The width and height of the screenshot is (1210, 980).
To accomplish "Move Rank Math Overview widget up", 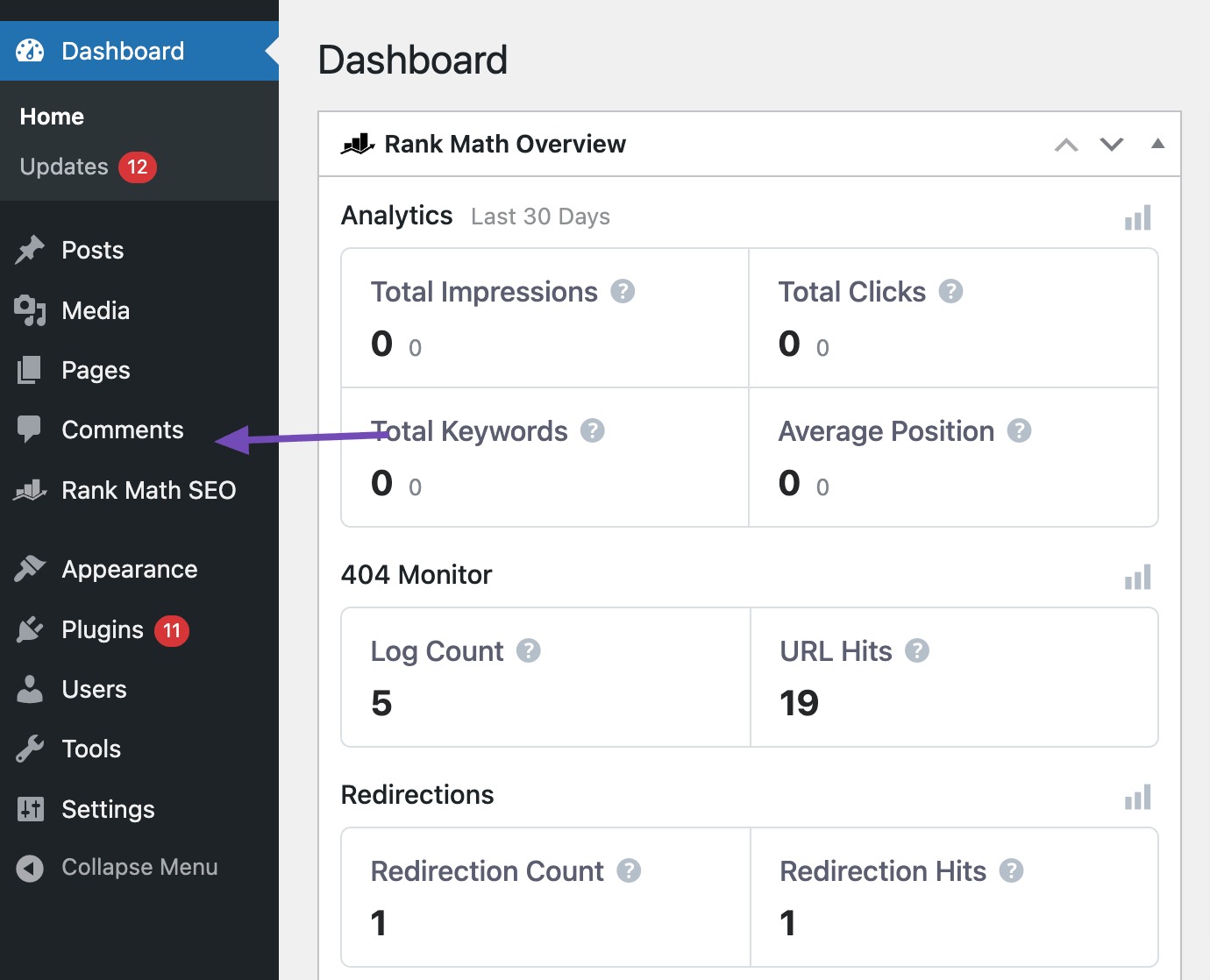I will (1066, 145).
